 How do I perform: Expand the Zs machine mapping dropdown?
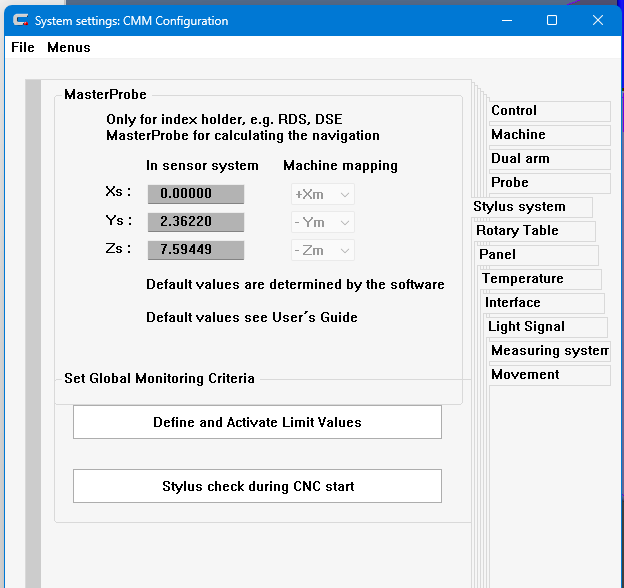point(322,250)
